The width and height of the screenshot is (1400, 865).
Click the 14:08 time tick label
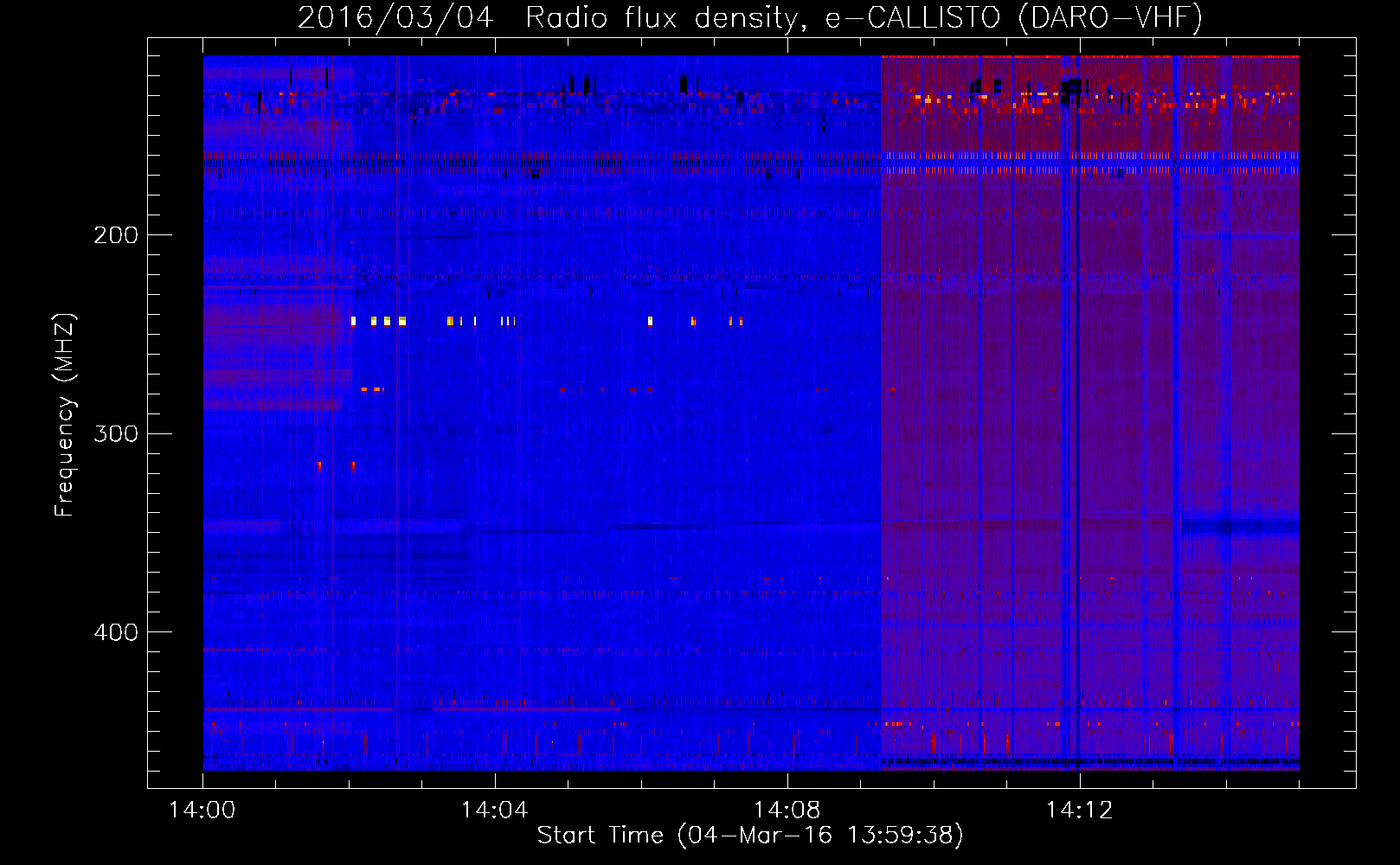click(787, 810)
